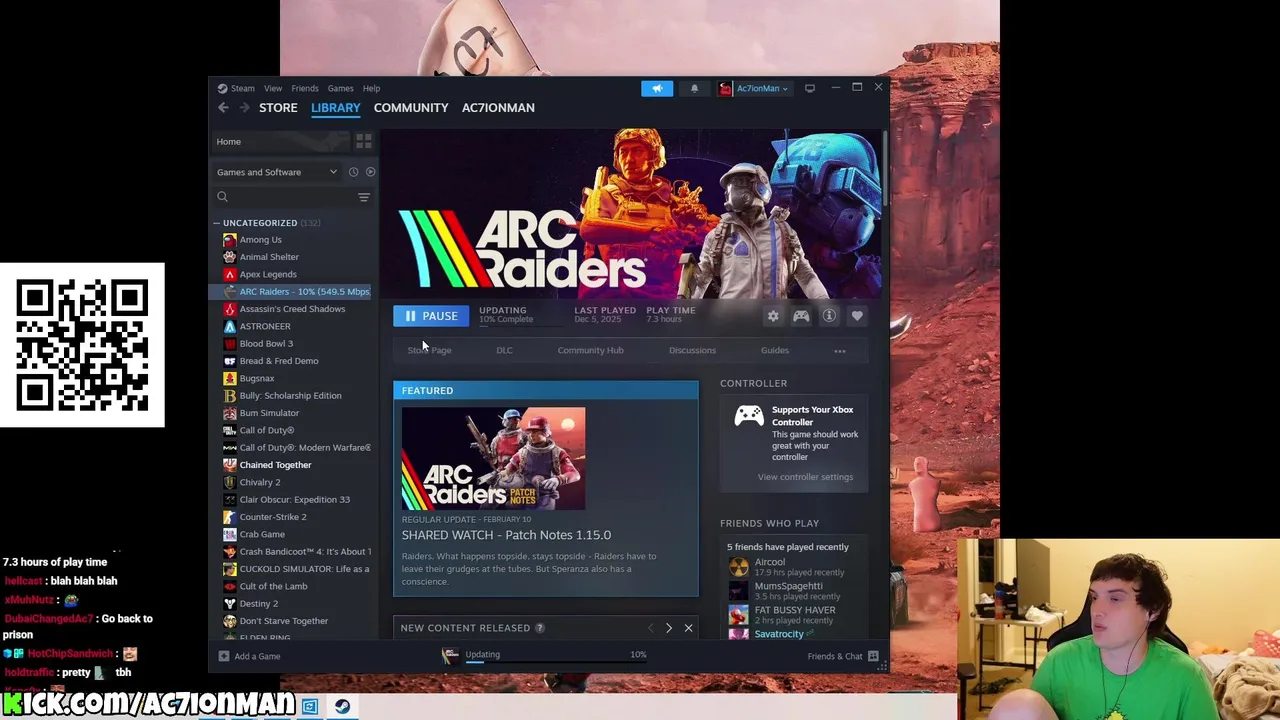This screenshot has height=720, width=1280.
Task: Go to the STORE tab
Action: tap(278, 107)
